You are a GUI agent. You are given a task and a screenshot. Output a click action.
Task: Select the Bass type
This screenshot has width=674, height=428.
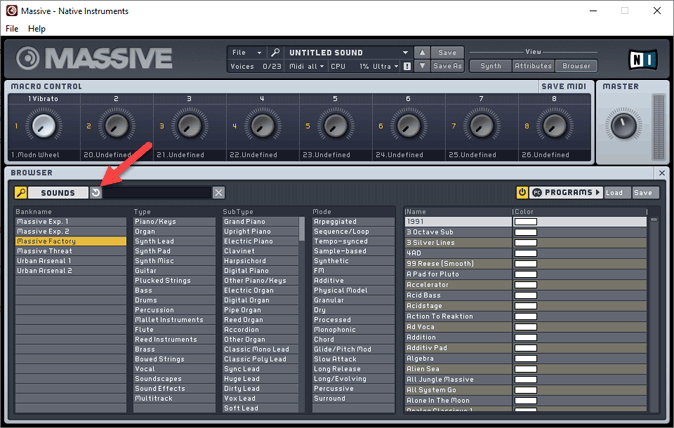point(174,290)
